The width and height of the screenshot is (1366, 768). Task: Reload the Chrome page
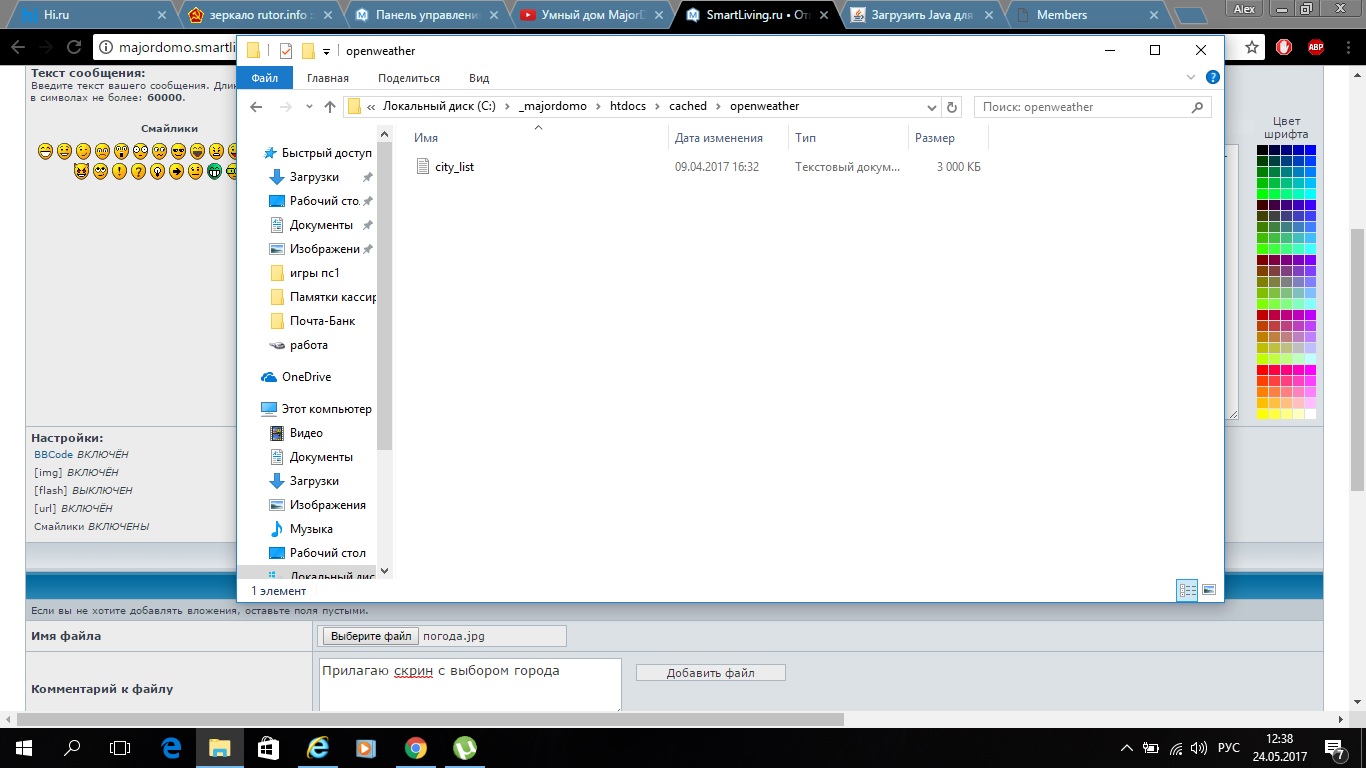73,47
